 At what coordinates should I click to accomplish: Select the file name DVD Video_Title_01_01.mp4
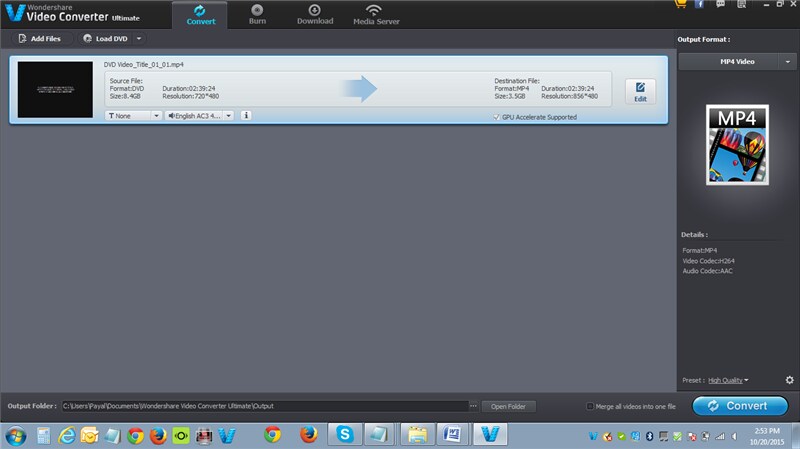click(143, 65)
